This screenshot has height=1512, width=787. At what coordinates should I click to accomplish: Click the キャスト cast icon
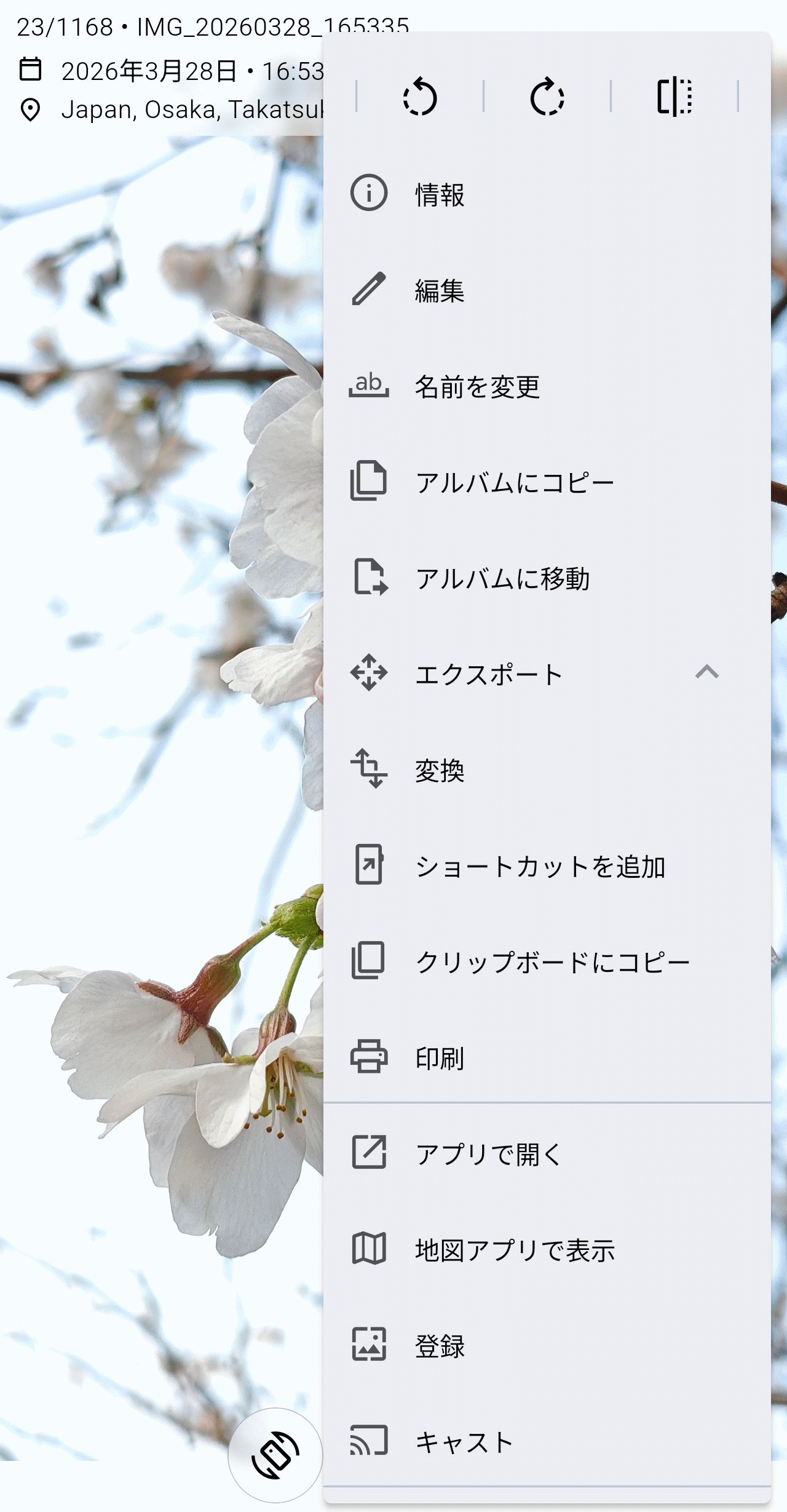click(369, 1441)
